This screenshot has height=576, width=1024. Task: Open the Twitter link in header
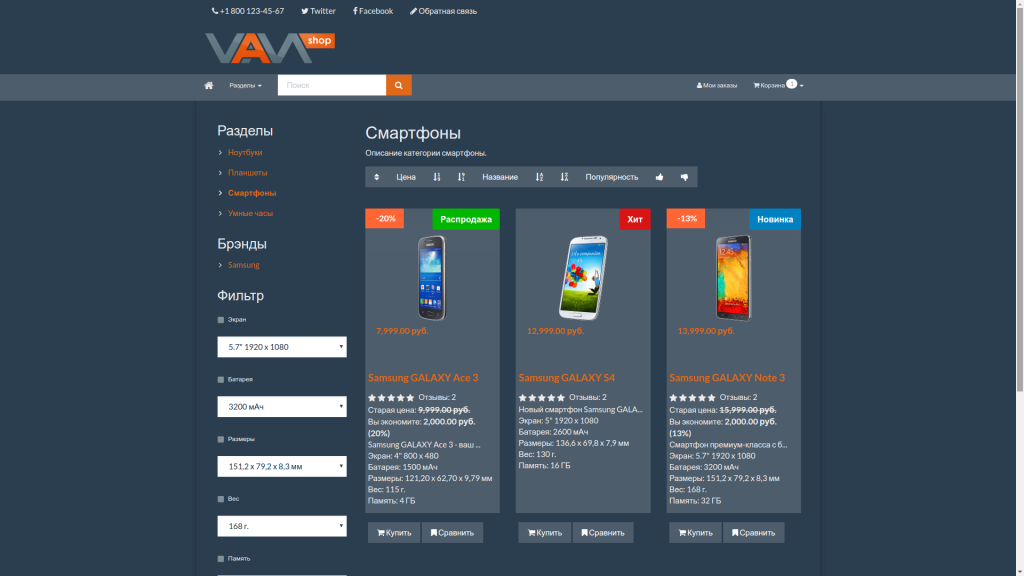tap(318, 11)
